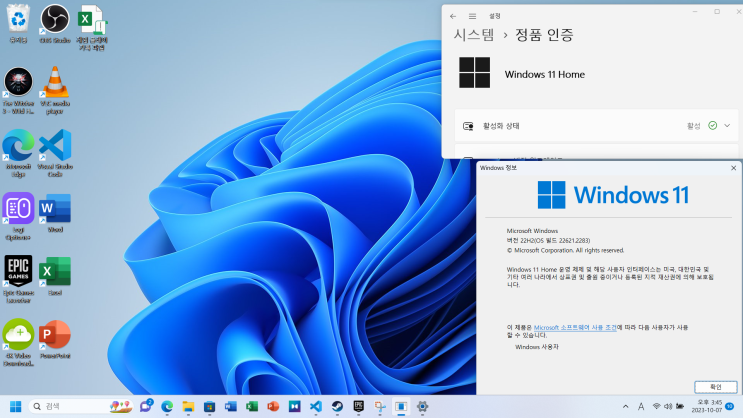
Task: Open the Wi-Fi network tray icon
Action: [x=656, y=407]
